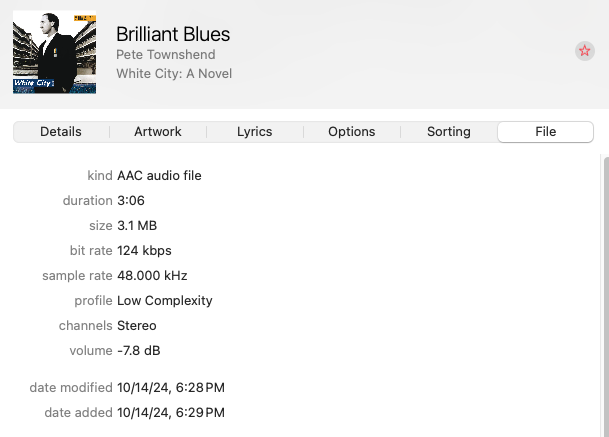
Task: Click the sample rate value 48.000 kHz
Action: pos(152,276)
